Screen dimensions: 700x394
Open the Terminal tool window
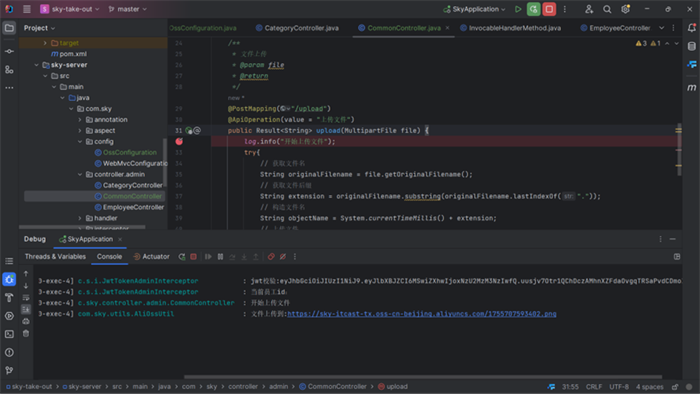[9, 334]
